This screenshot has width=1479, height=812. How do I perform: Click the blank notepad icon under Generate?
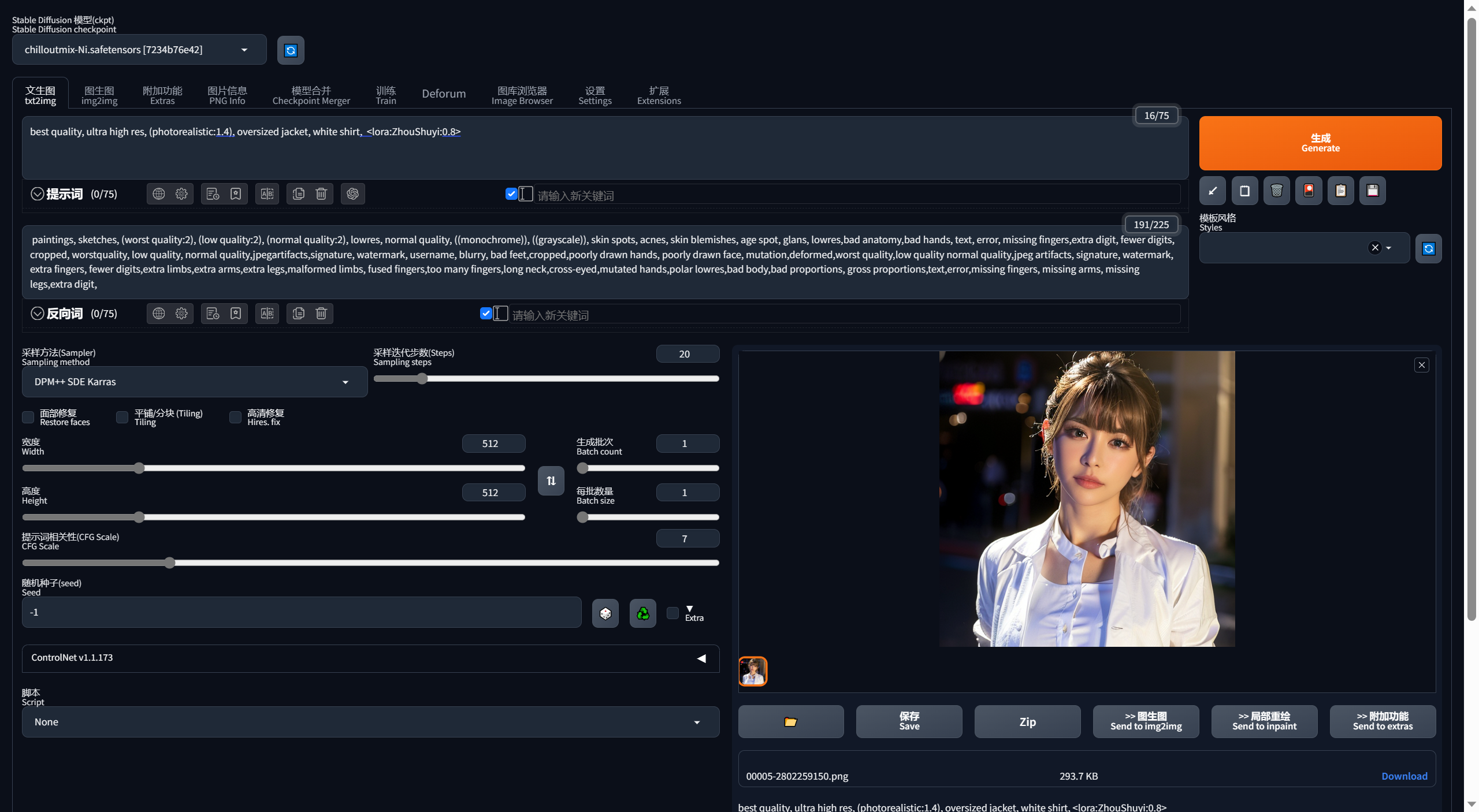tap(1244, 191)
